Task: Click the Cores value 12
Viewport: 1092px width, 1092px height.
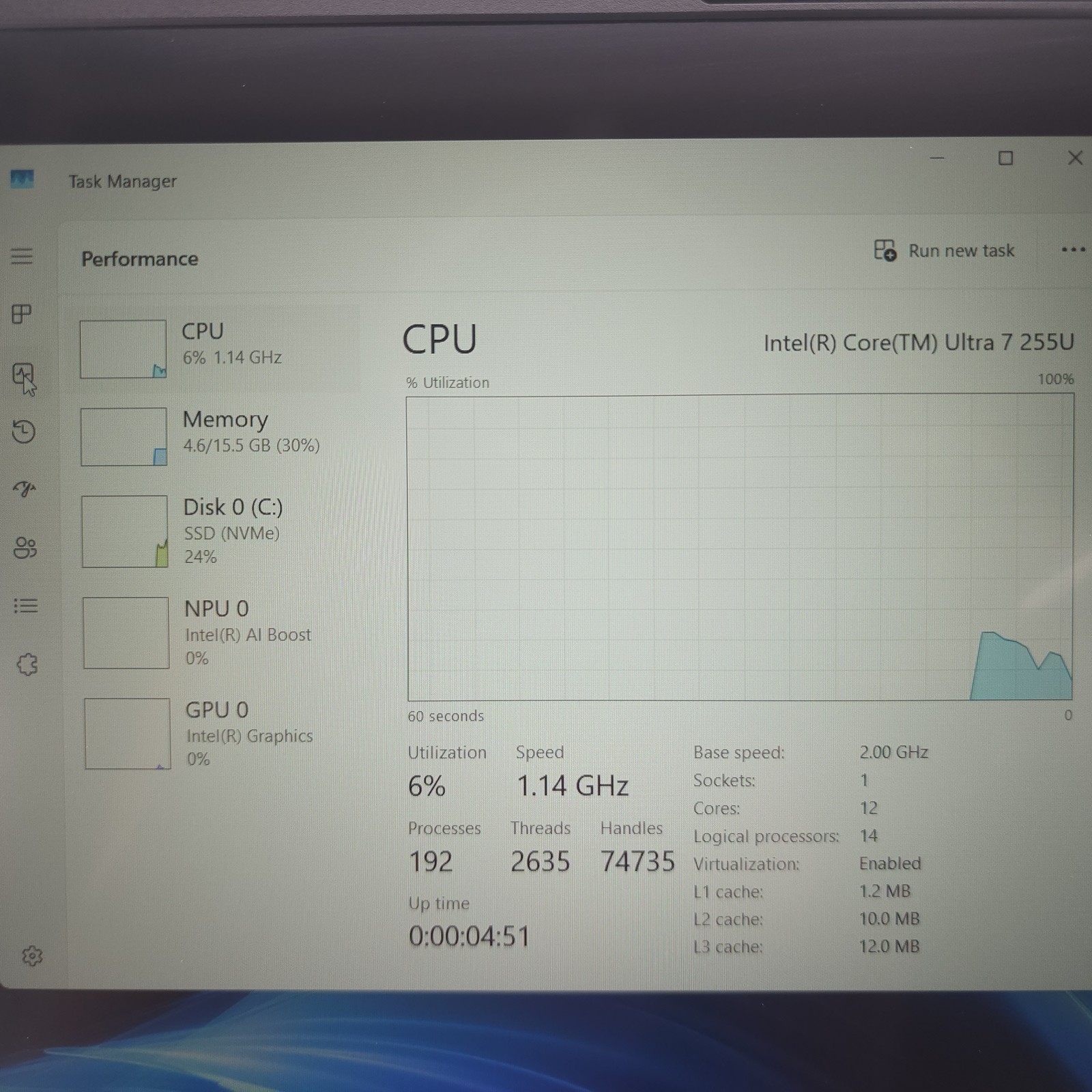Action: [x=869, y=808]
